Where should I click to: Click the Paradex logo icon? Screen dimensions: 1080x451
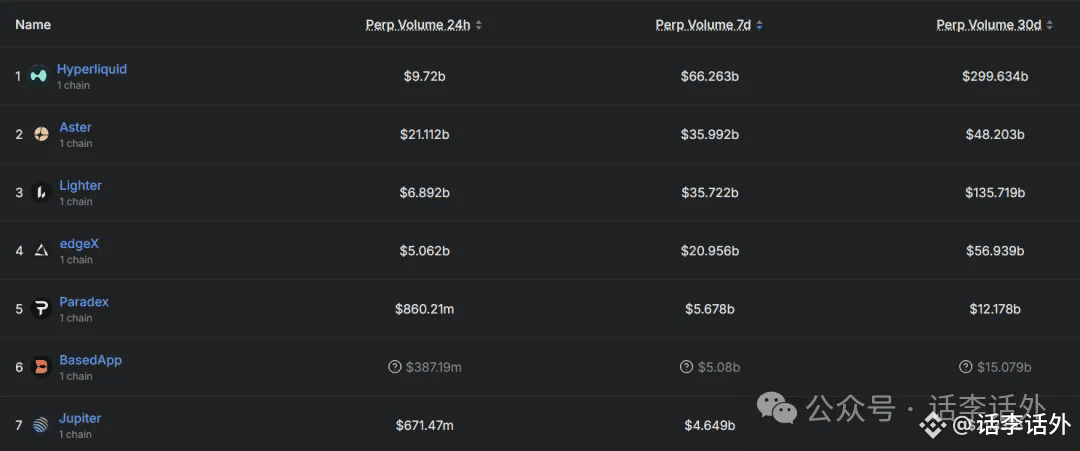pyautogui.click(x=41, y=309)
